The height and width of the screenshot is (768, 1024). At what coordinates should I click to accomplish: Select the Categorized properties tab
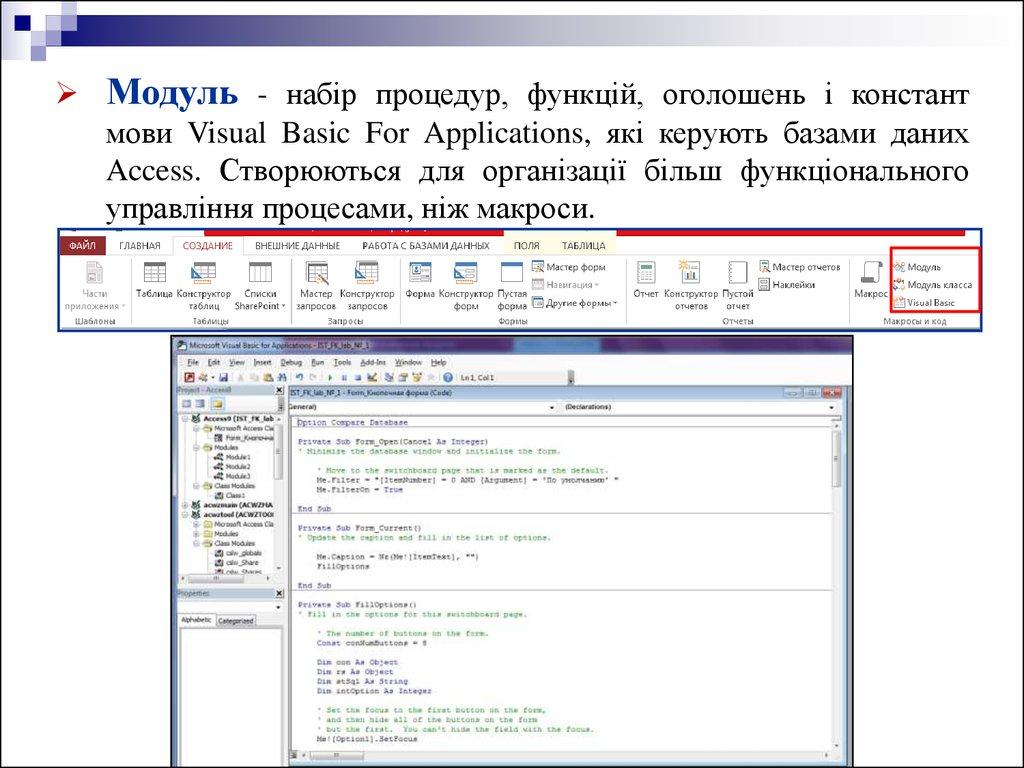tap(236, 621)
